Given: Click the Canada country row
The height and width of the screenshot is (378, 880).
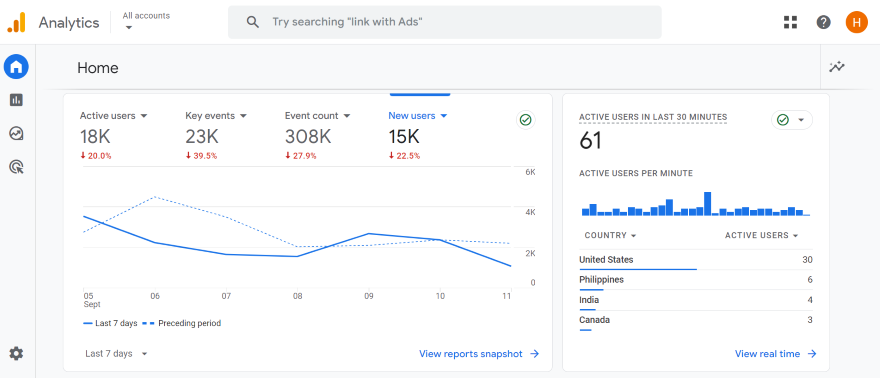Looking at the screenshot, I should point(695,321).
